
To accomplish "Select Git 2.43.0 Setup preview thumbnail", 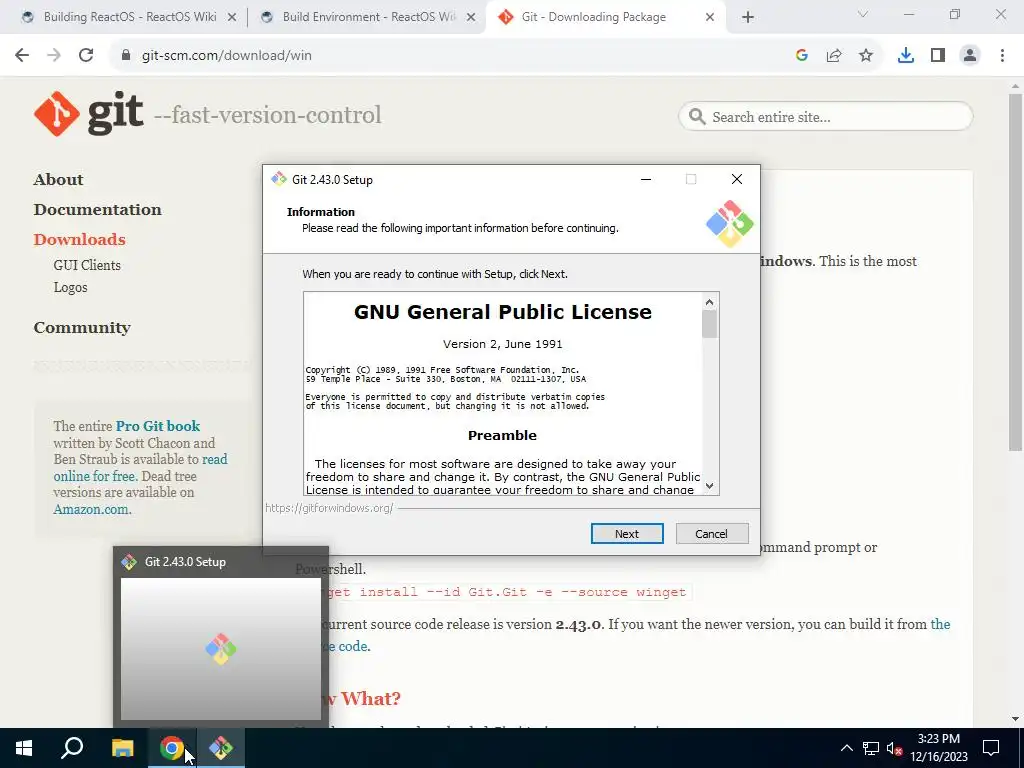I will 221,648.
